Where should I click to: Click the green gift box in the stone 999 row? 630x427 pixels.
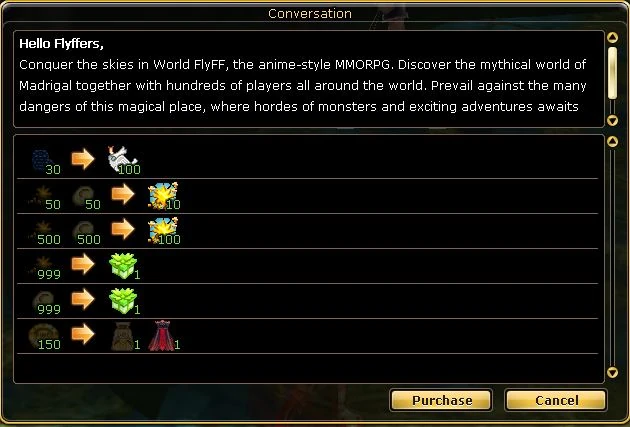click(124, 300)
